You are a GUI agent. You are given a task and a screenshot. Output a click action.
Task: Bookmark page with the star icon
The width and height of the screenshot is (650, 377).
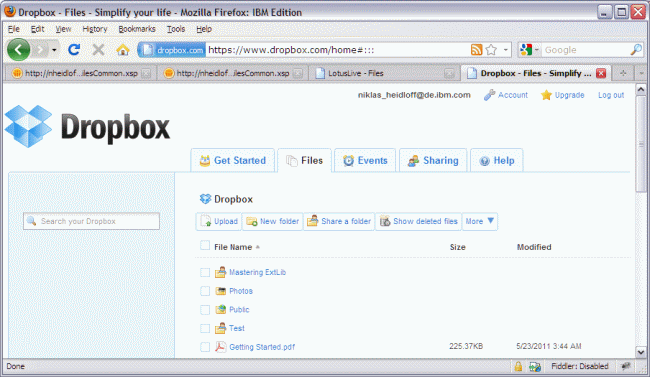(x=491, y=50)
